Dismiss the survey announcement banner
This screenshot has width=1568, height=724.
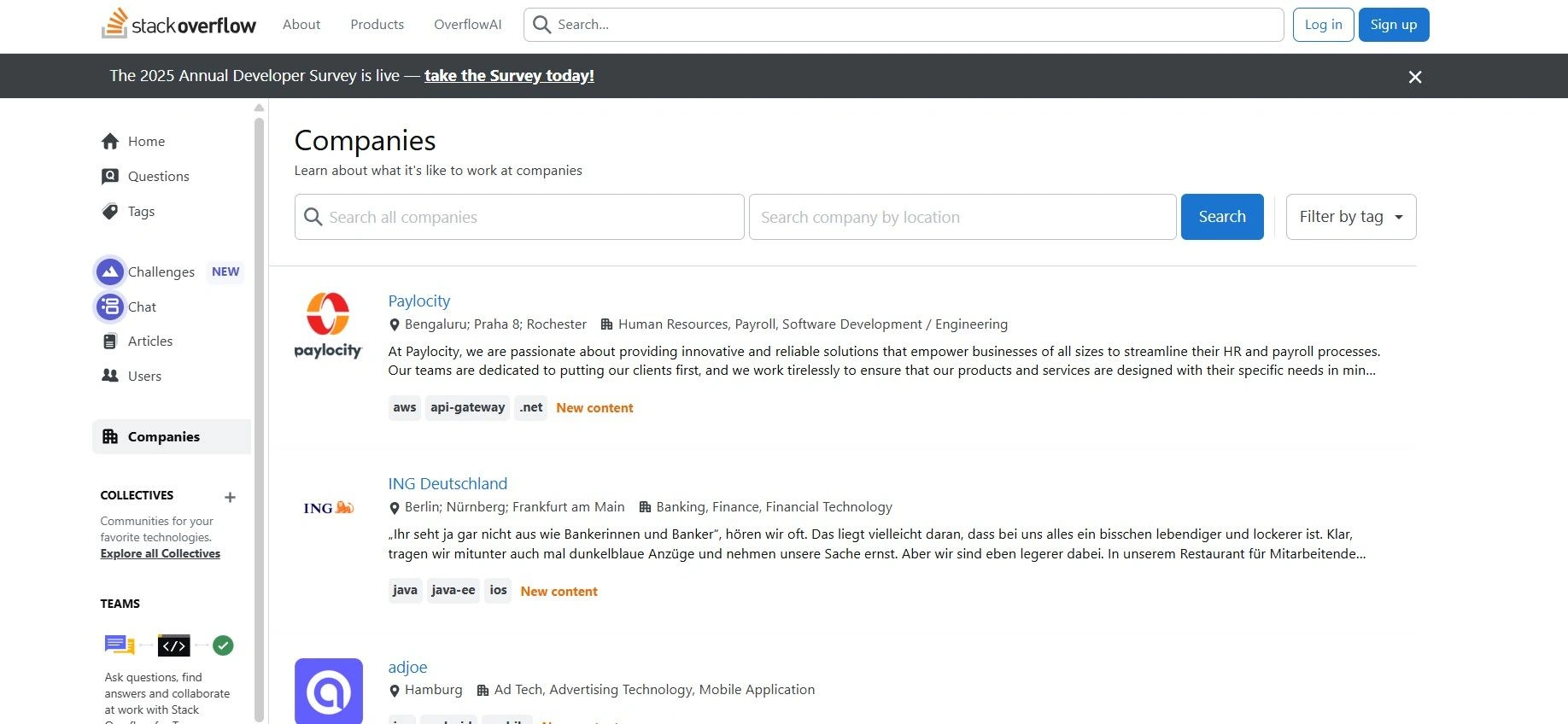pos(1415,76)
